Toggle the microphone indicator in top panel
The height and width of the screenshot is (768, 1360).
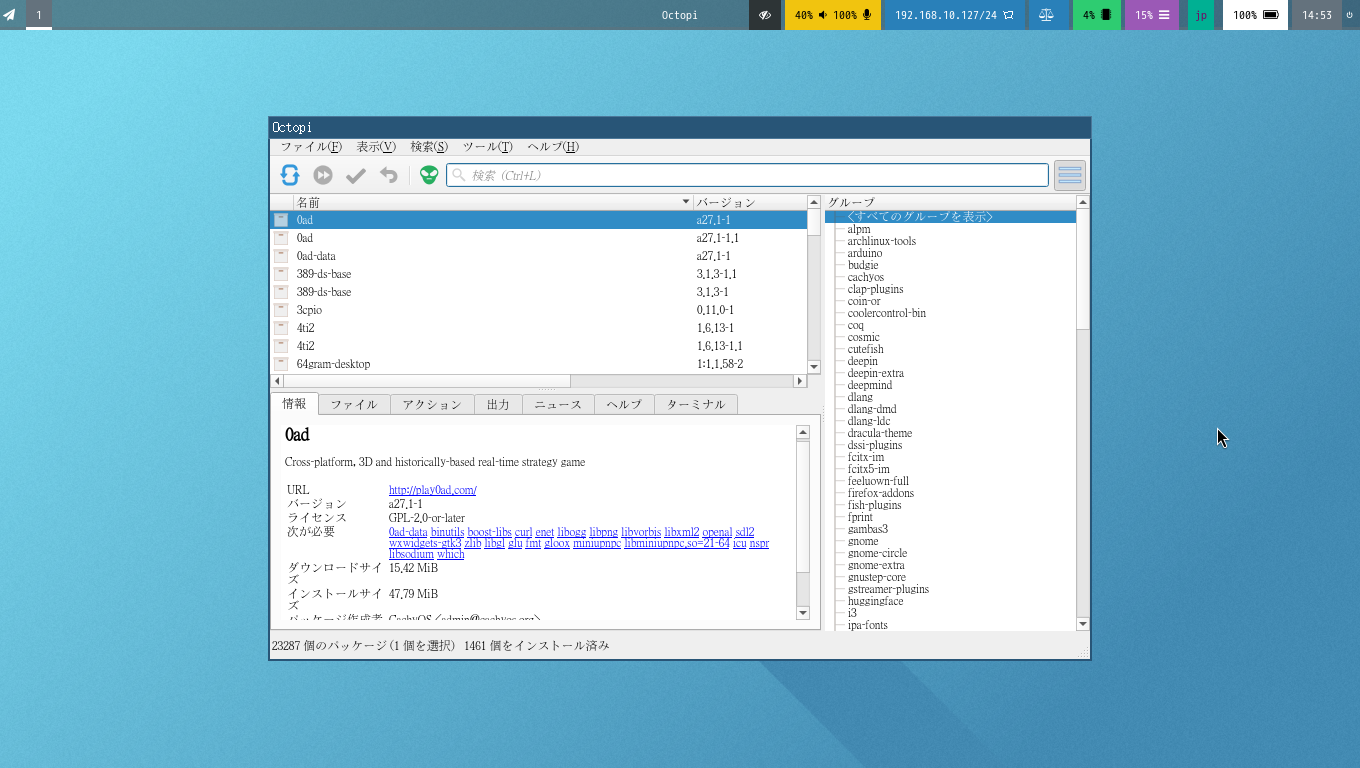(867, 15)
